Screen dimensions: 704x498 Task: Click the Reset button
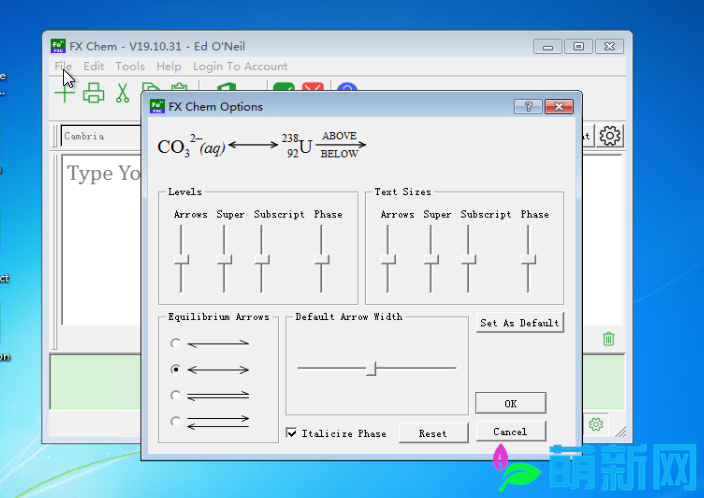(x=433, y=433)
